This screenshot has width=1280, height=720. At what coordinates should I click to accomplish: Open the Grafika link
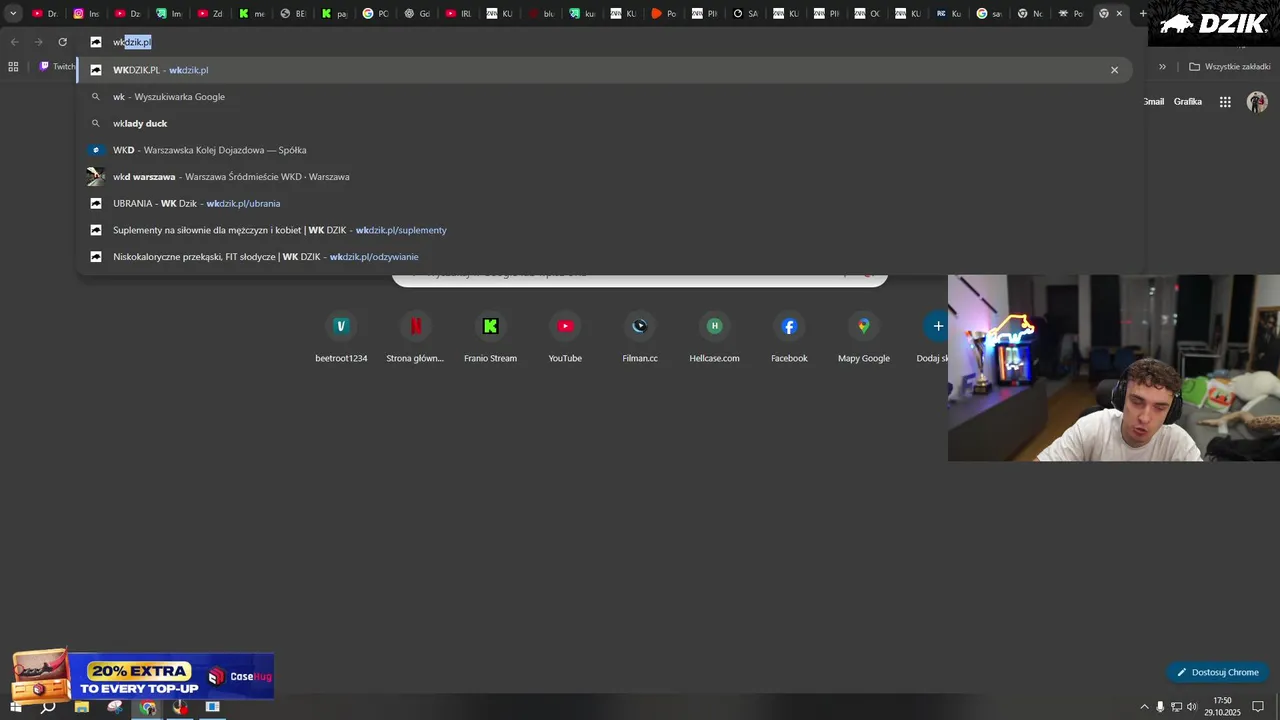pyautogui.click(x=1188, y=102)
